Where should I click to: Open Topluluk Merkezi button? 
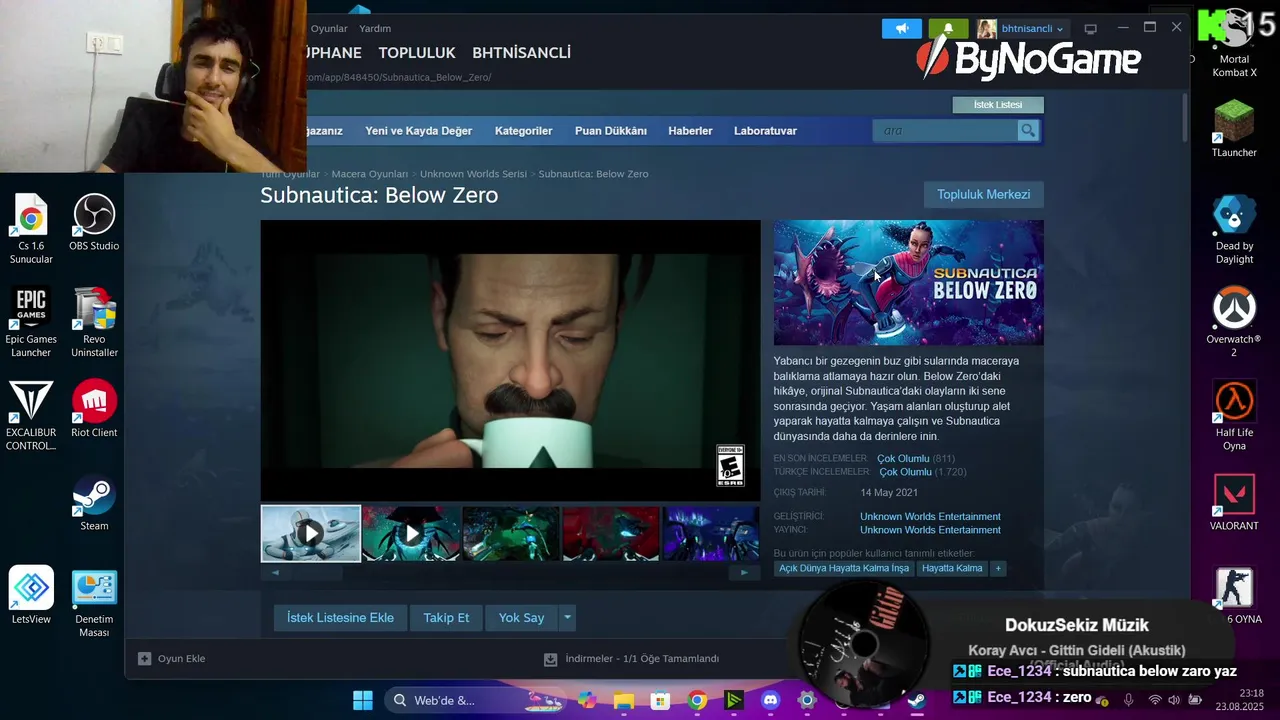(x=983, y=194)
